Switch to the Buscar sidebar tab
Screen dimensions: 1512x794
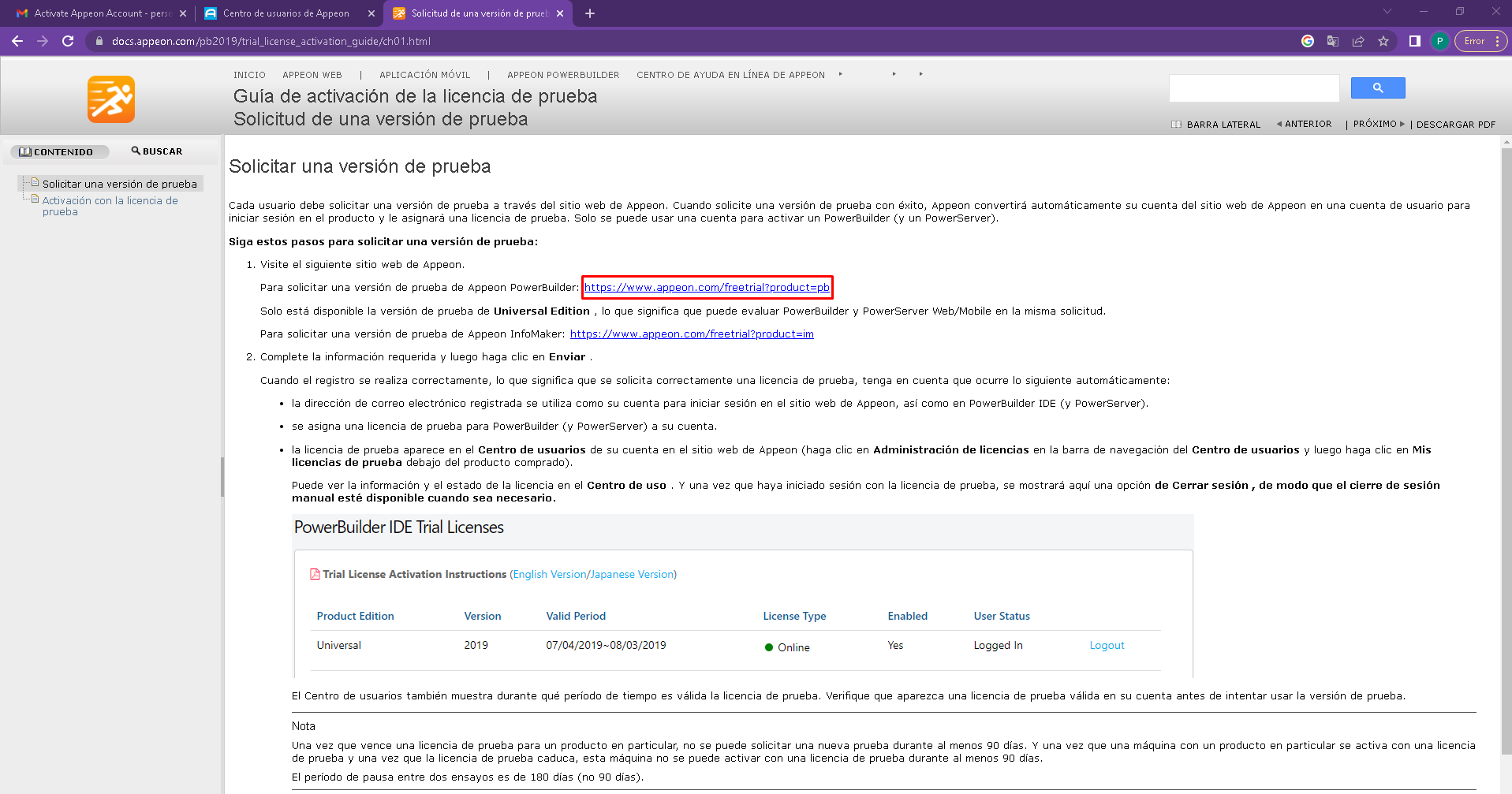157,151
